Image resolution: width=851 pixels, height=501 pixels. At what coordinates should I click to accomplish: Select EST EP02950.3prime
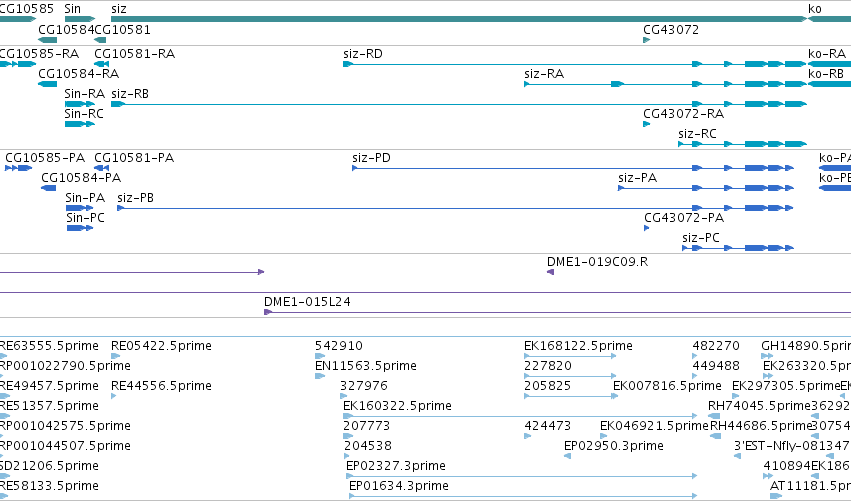click(614, 446)
